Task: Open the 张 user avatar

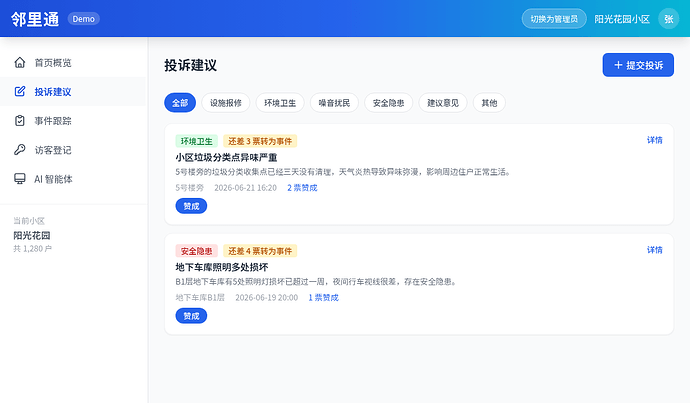Action: pyautogui.click(x=668, y=19)
